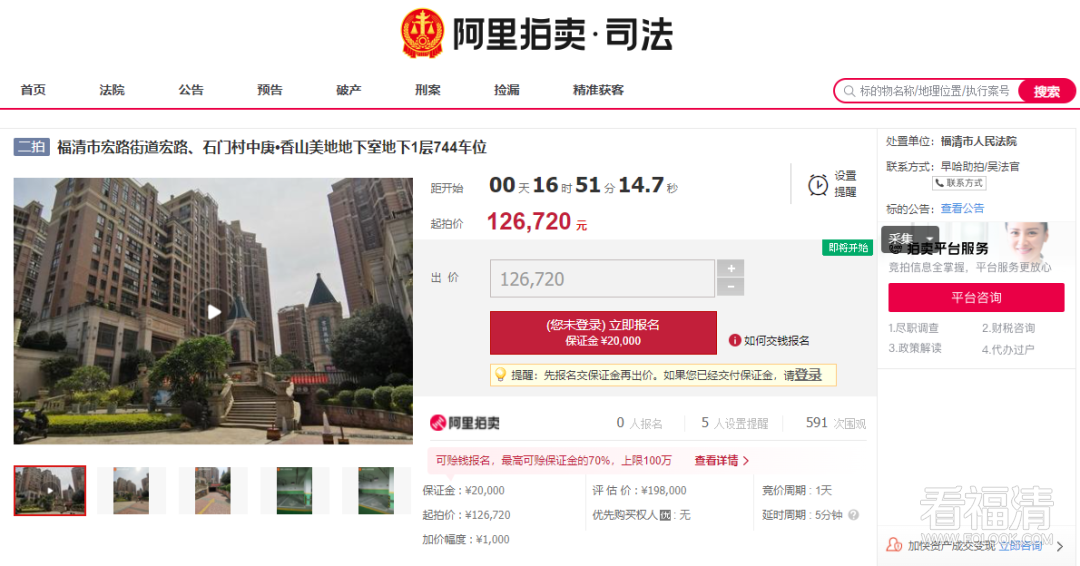Select the third road thumbnail
The height and width of the screenshot is (566, 1080).
pos(213,490)
